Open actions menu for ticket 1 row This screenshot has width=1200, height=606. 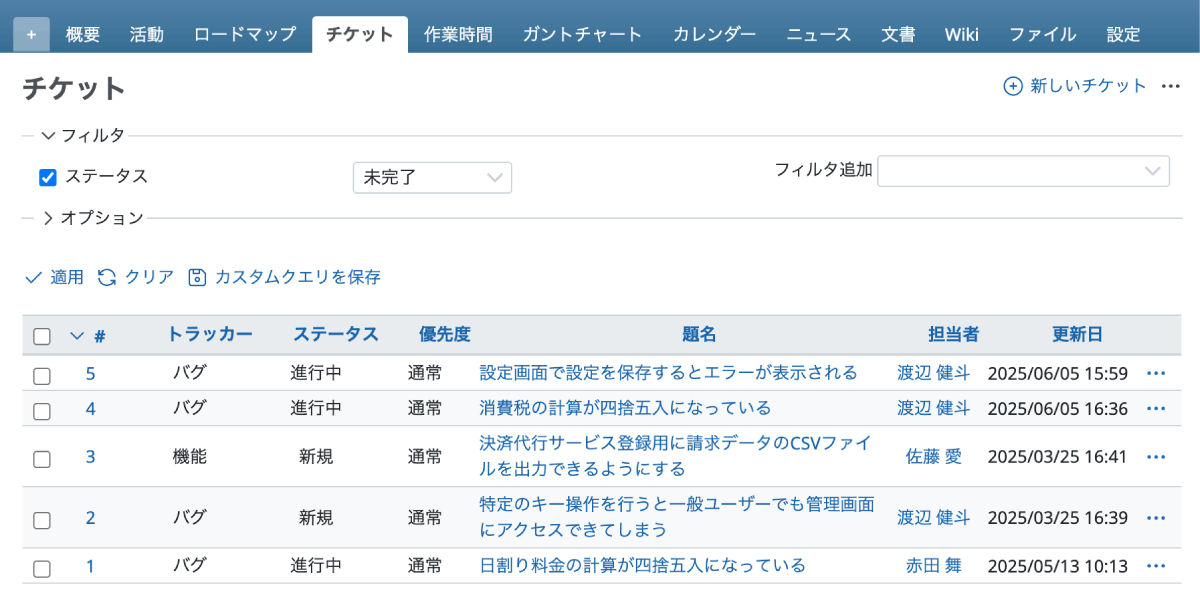tap(1156, 566)
